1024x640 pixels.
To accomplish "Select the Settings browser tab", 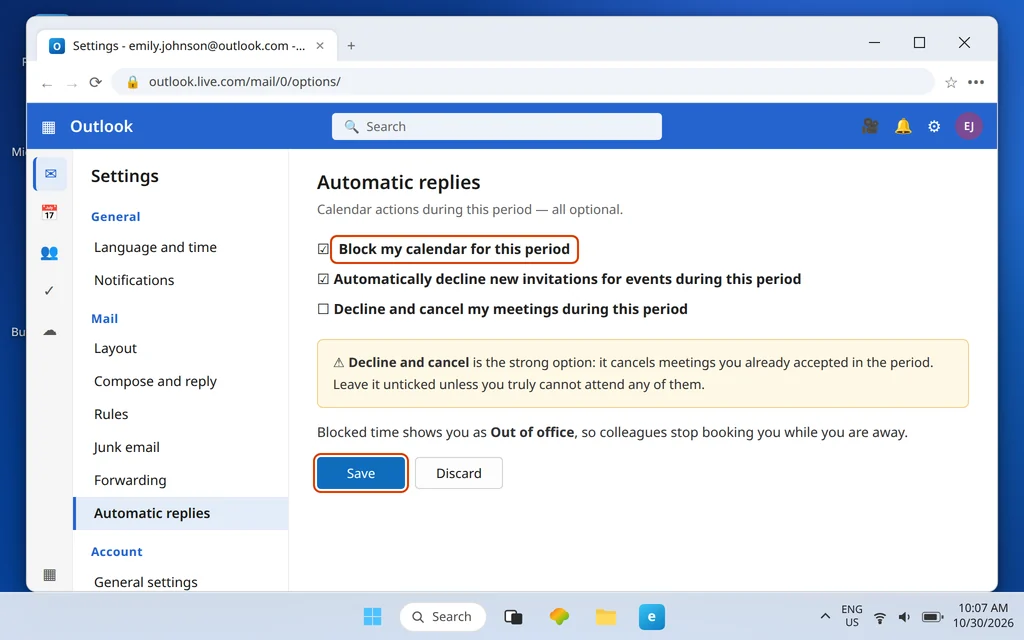I will point(187,46).
